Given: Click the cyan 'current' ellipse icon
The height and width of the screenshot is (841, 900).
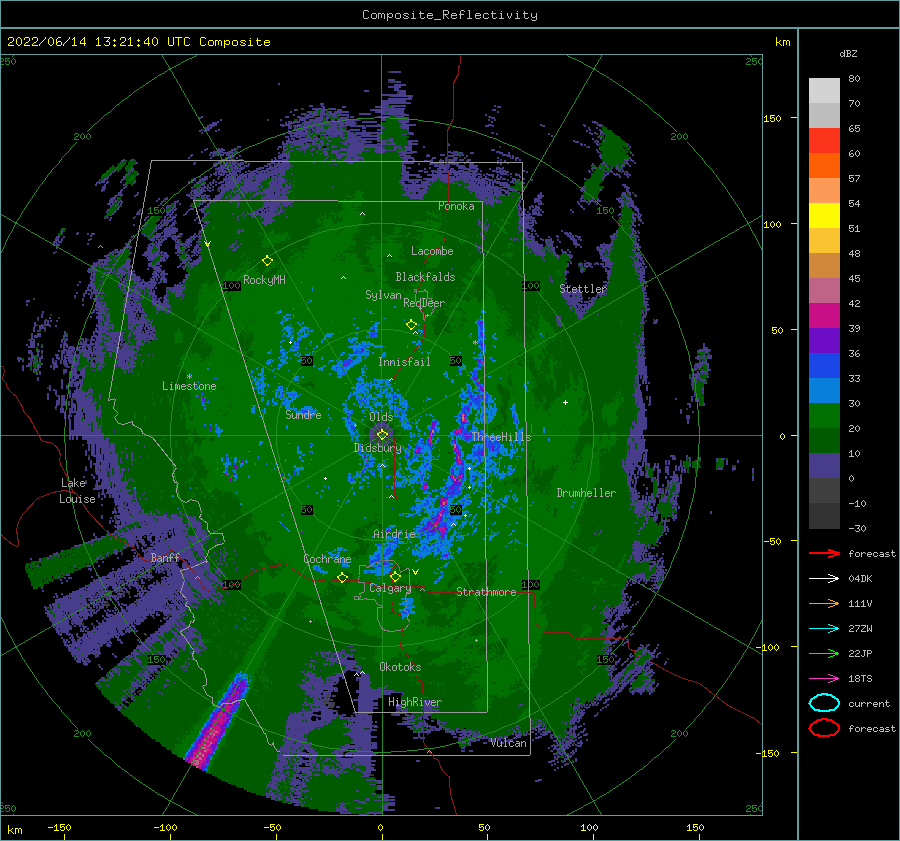Looking at the screenshot, I should (824, 703).
